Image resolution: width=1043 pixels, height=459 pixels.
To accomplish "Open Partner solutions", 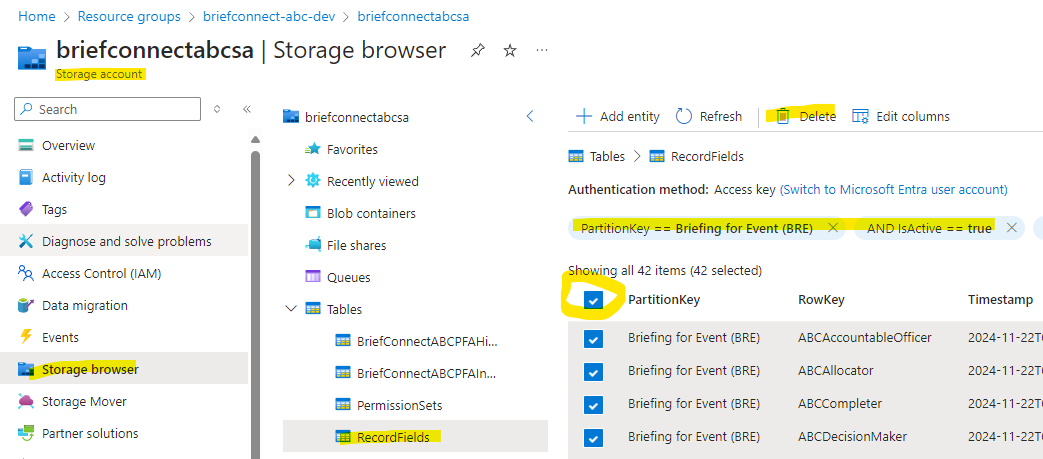I will coord(90,433).
